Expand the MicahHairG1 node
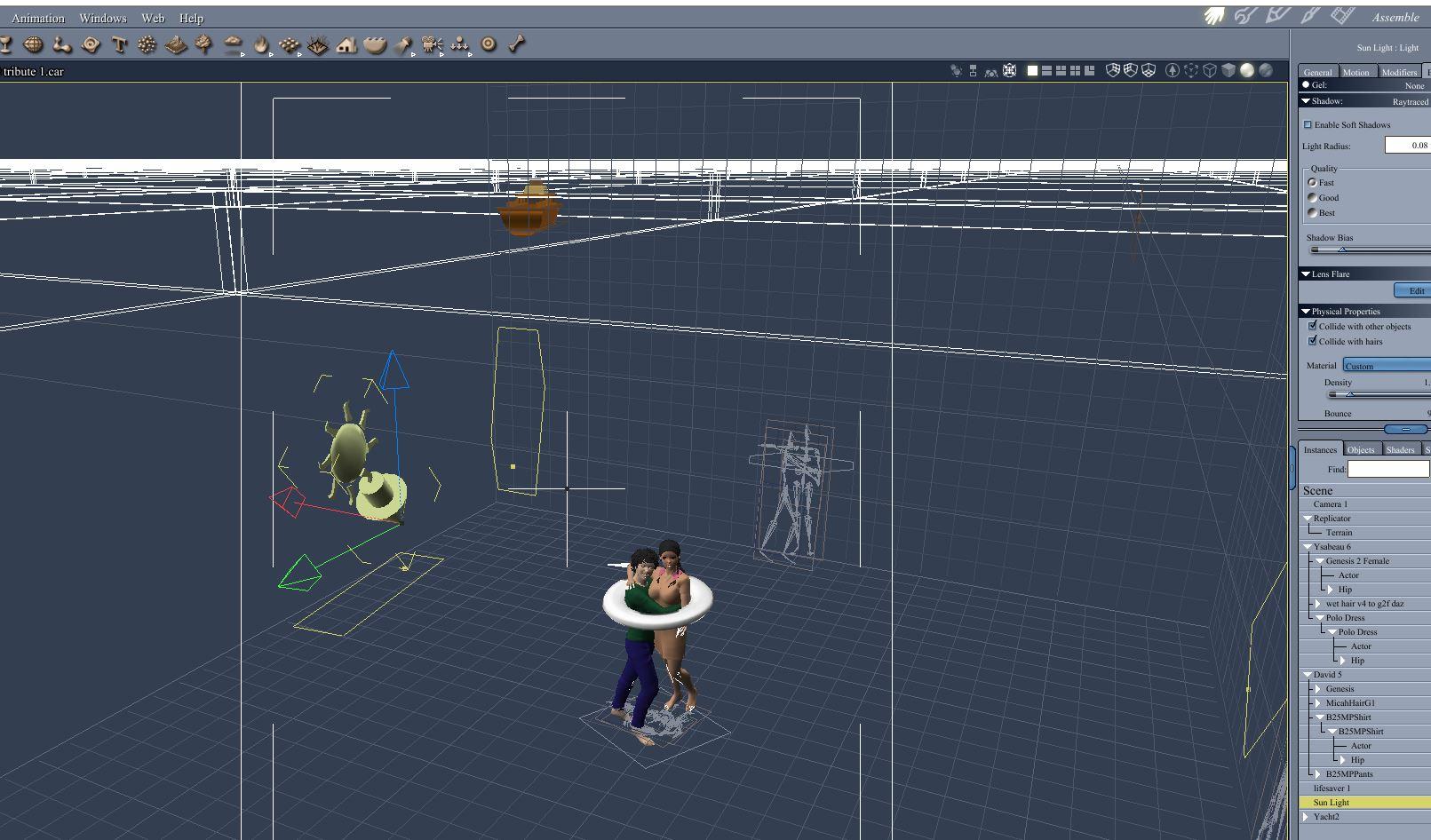 (x=1319, y=703)
